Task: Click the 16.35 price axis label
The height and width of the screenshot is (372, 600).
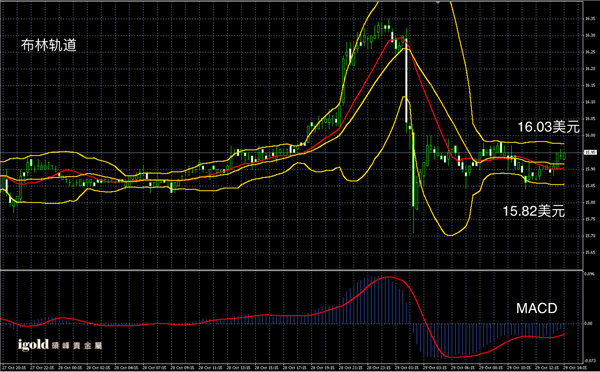Action: (x=590, y=18)
